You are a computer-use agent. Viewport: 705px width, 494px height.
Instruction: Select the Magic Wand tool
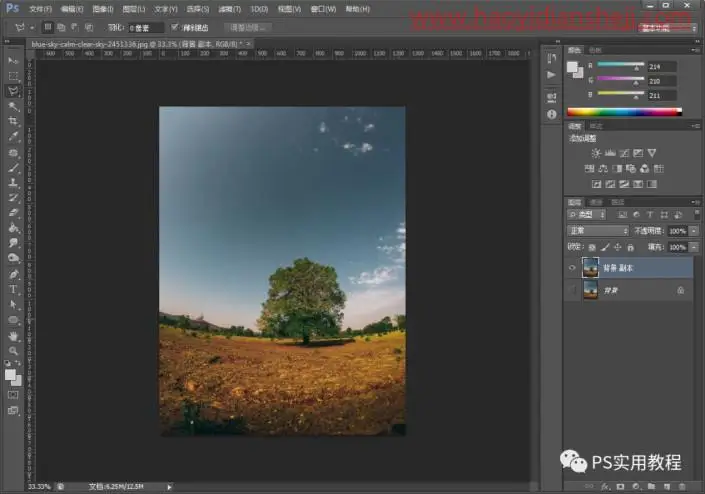(x=13, y=107)
